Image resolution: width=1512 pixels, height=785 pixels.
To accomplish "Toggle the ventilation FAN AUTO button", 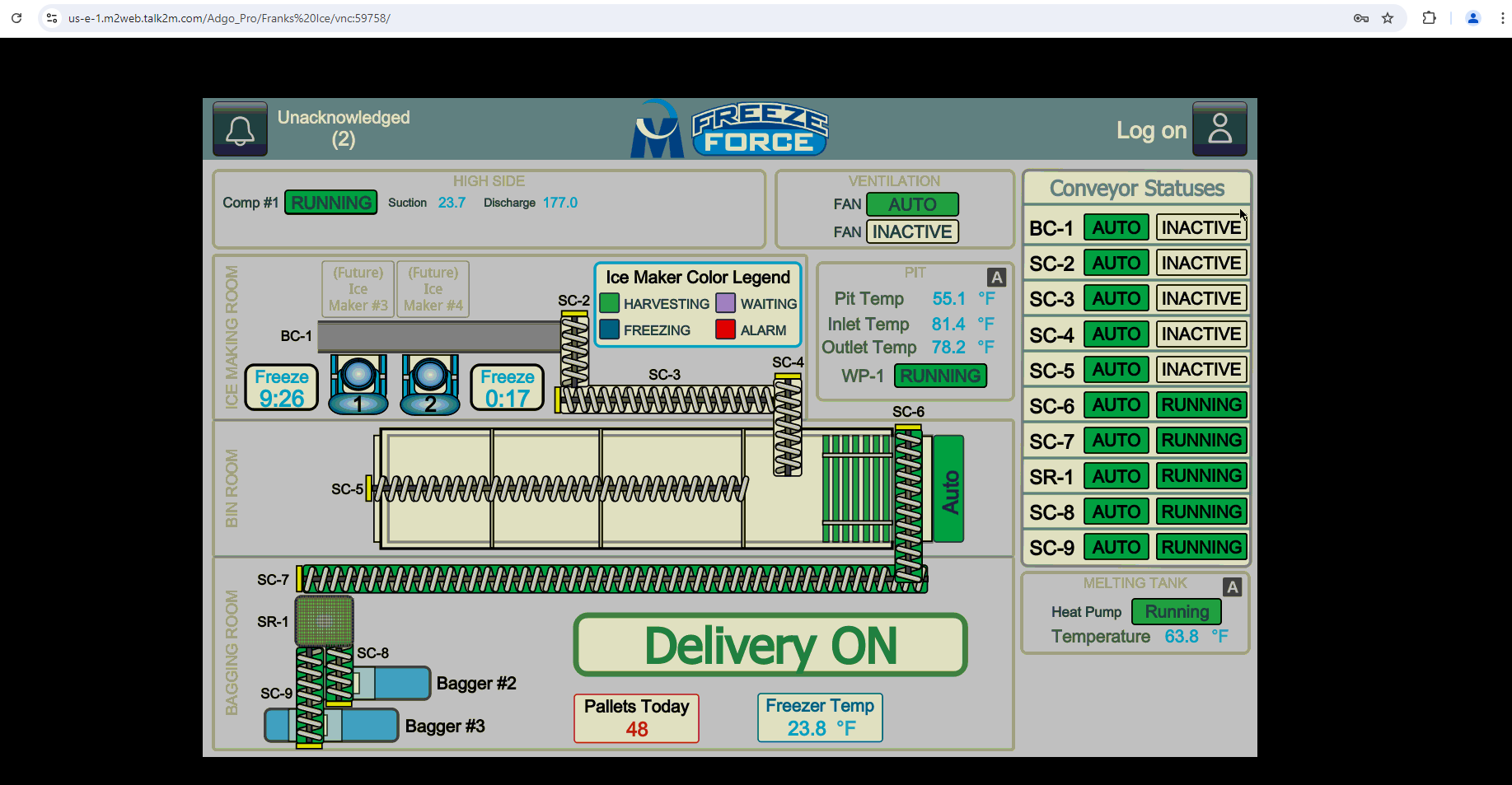I will pyautogui.click(x=912, y=204).
